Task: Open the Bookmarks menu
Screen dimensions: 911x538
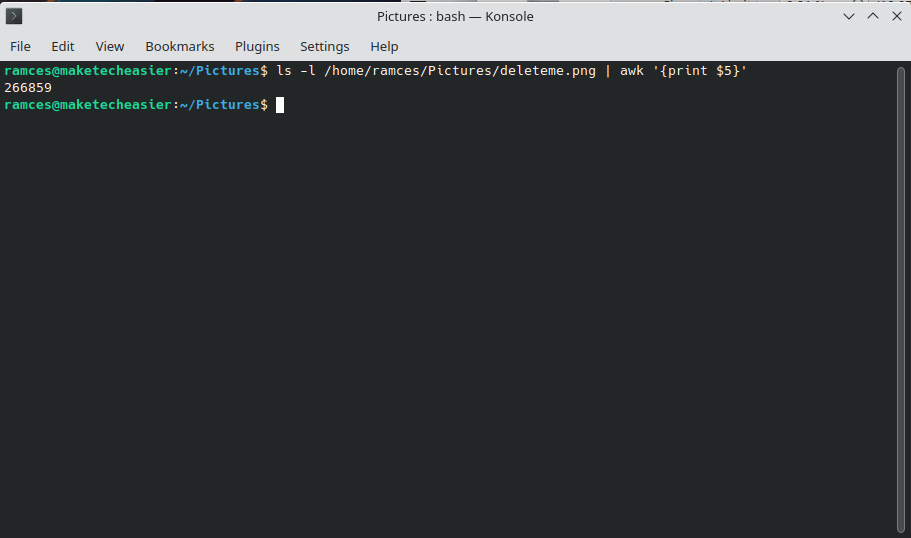Action: pyautogui.click(x=180, y=46)
